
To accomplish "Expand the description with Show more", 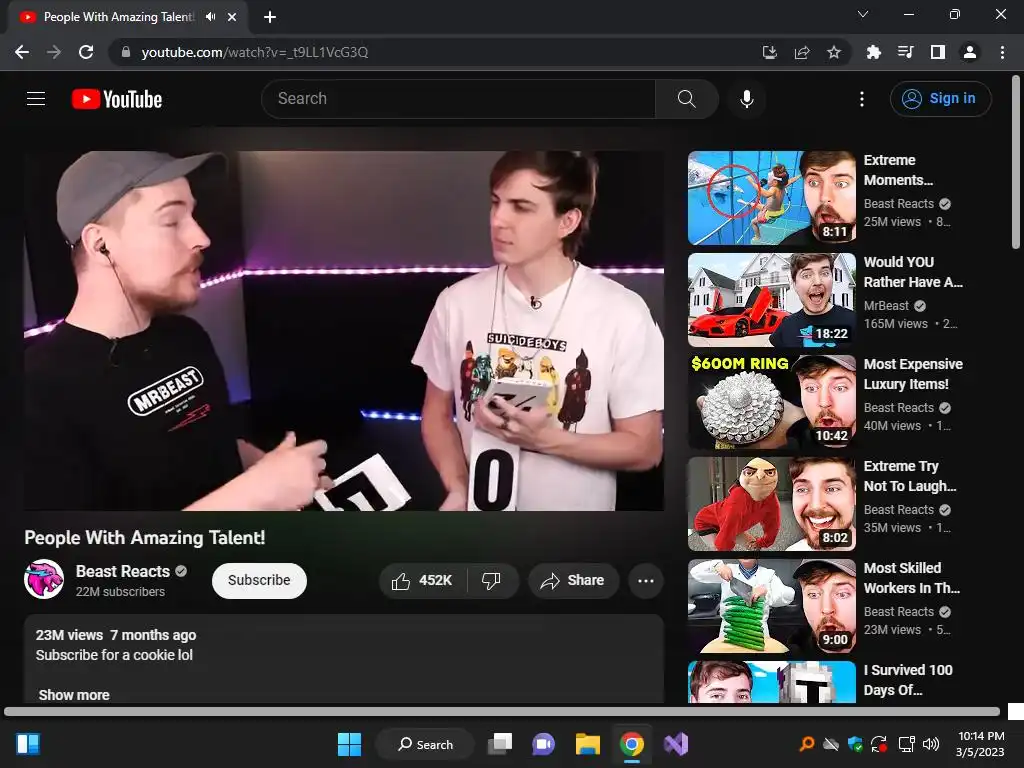I will [x=74, y=695].
